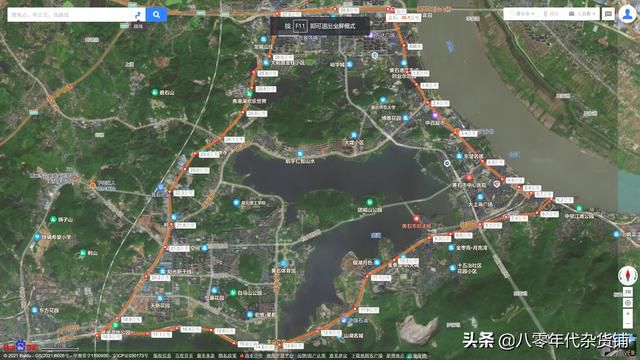640x360 pixels.
Task: Zoom in with the plus button
Action: pos(628,313)
